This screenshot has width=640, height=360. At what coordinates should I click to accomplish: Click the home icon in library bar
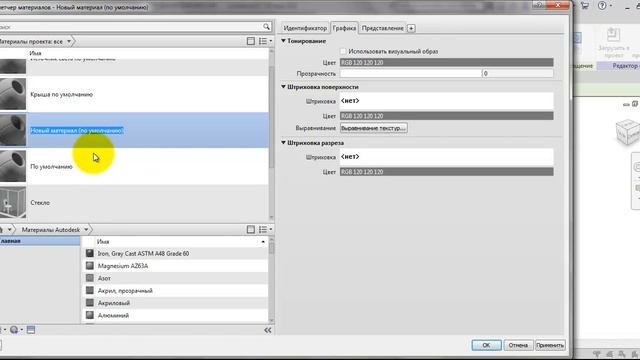coord(2,230)
